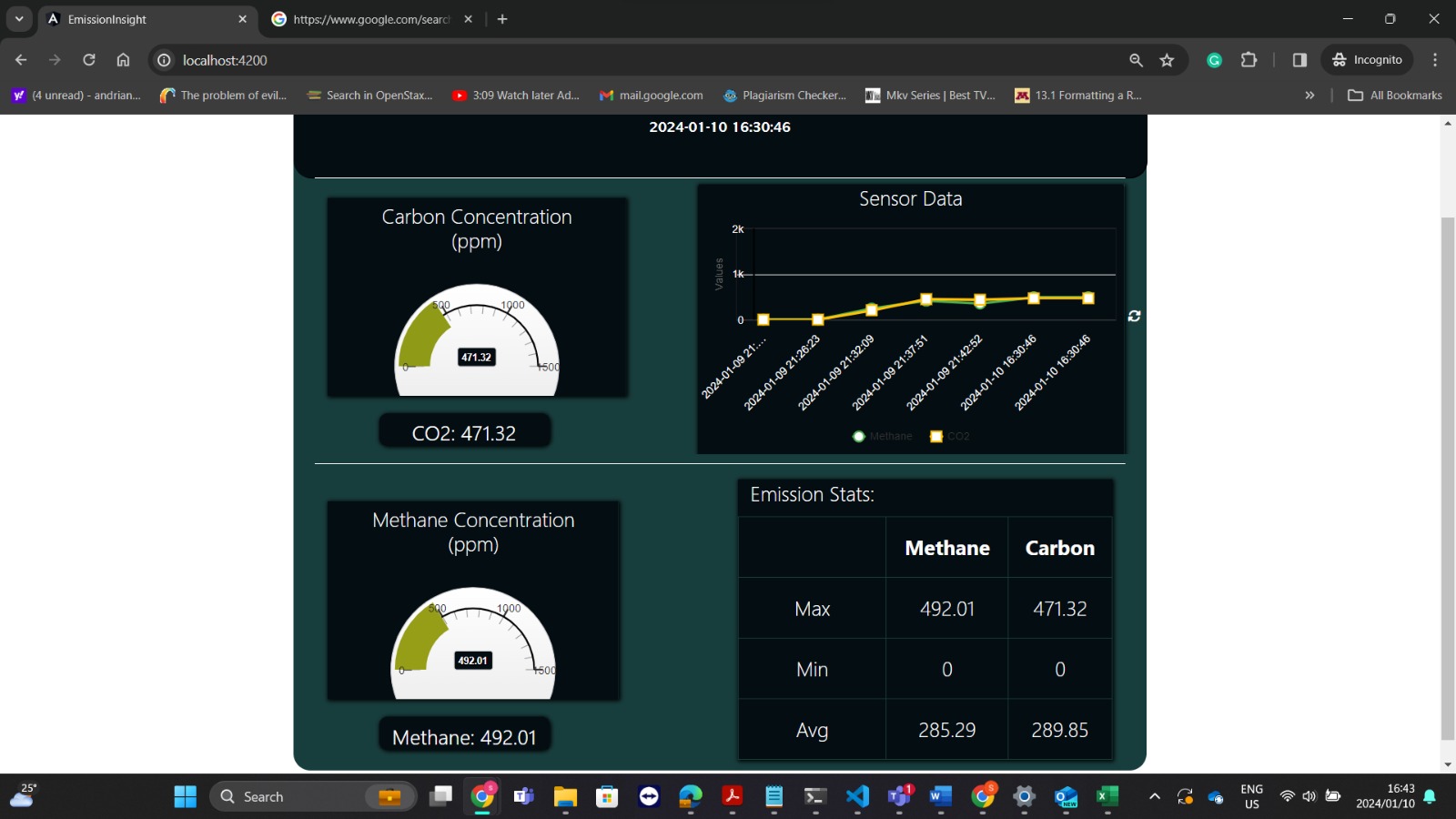
Task: Open the zoom magnifier icon in address bar
Action: coord(1136,60)
